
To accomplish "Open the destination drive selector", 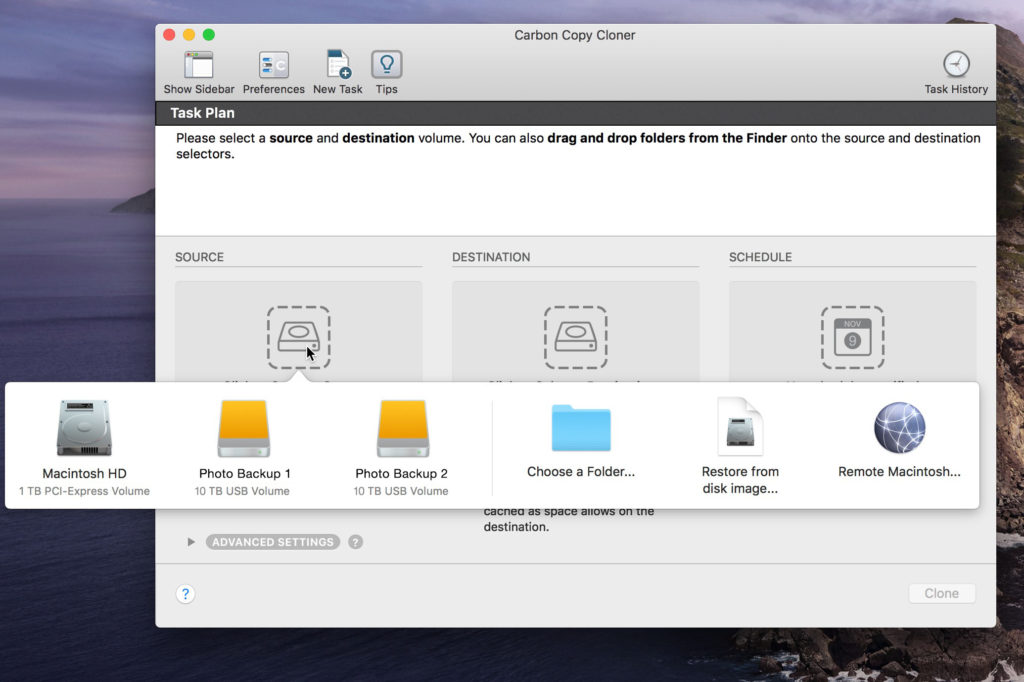I will coord(575,337).
